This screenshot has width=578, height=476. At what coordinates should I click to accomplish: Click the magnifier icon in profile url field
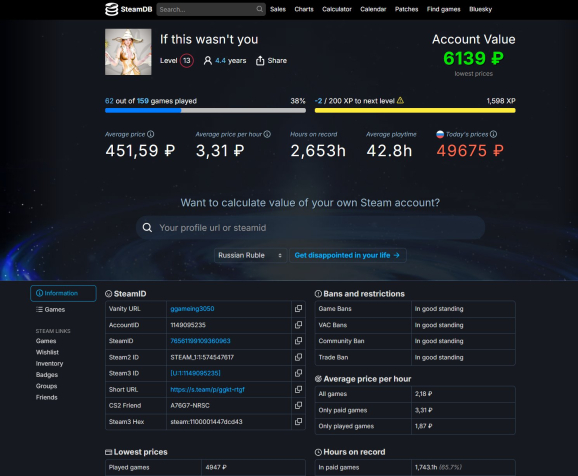(147, 227)
